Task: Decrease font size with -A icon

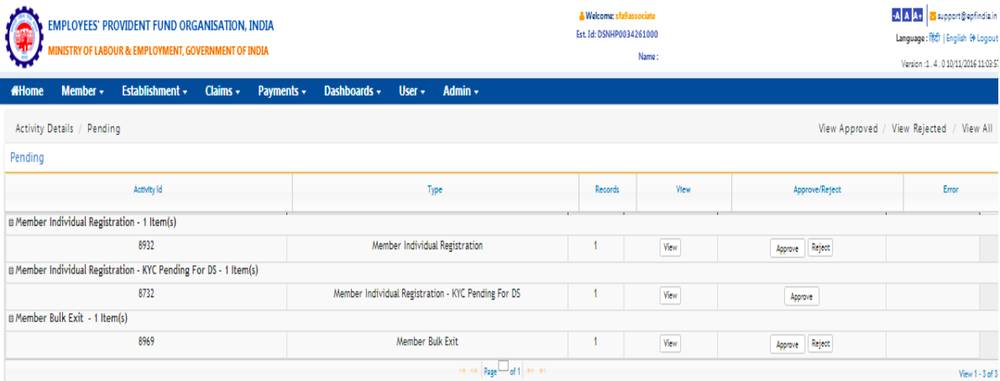Action: [x=897, y=16]
